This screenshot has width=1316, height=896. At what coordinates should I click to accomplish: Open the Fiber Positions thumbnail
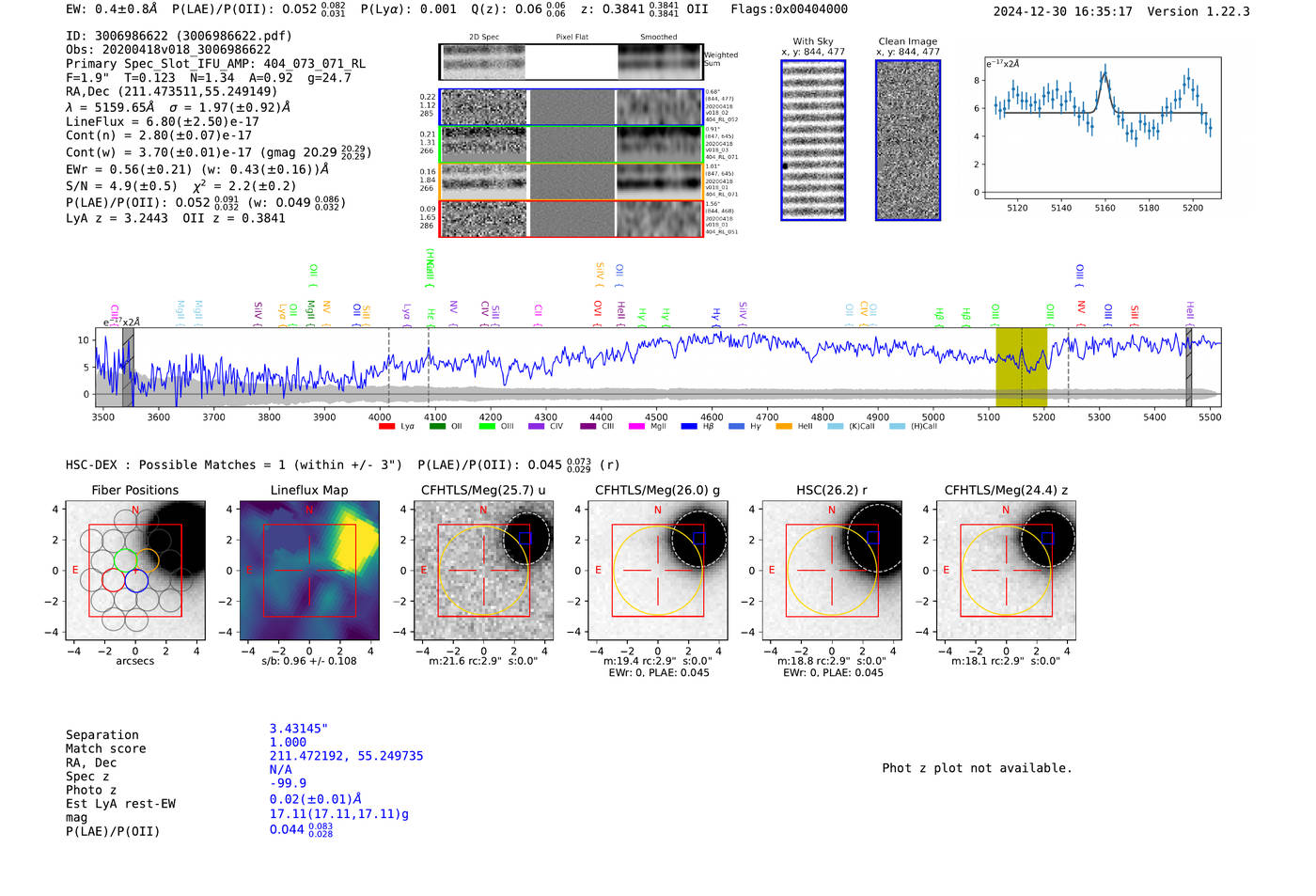click(135, 571)
